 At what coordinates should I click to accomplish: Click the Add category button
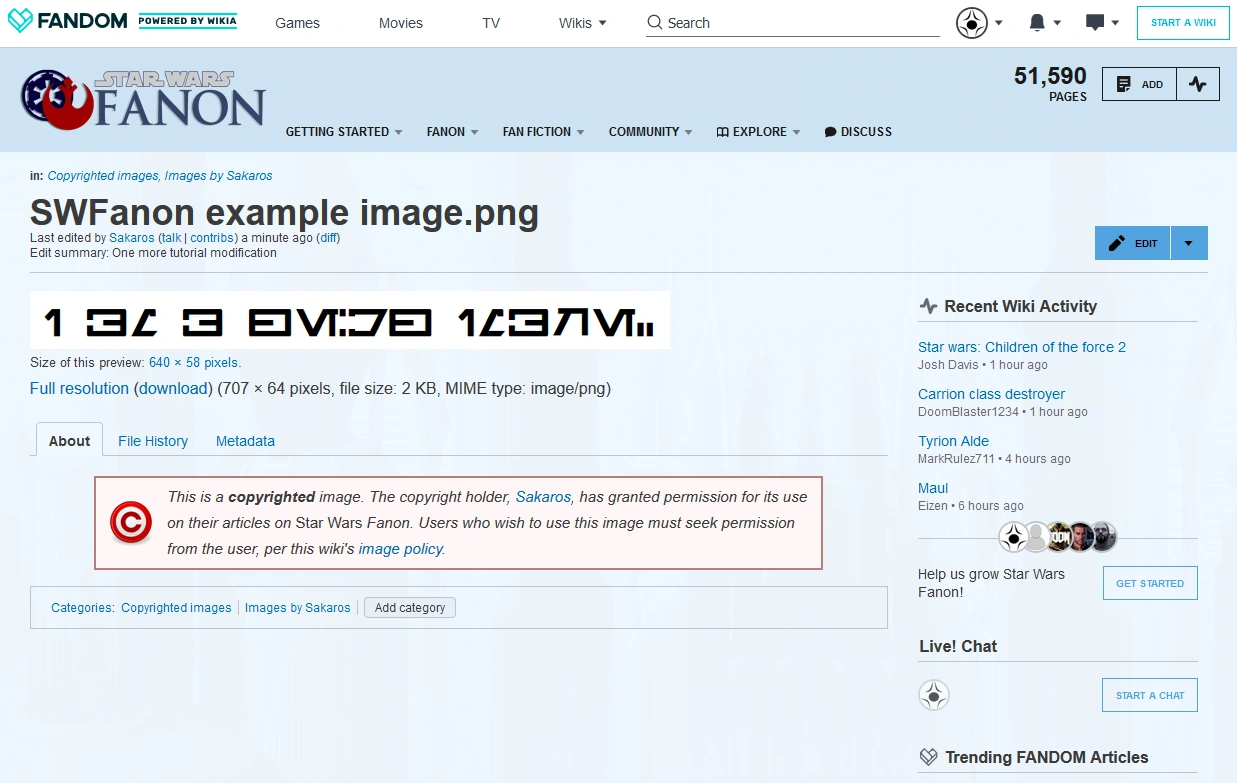410,608
